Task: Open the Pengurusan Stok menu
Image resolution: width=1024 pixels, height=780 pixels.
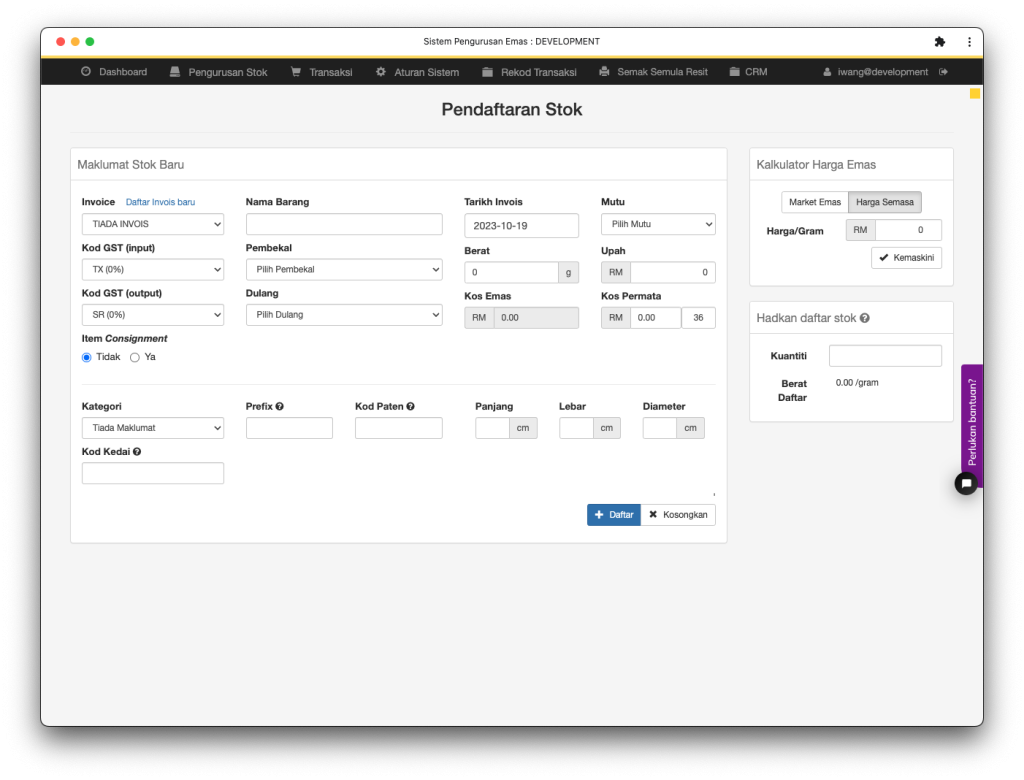Action: click(x=218, y=72)
